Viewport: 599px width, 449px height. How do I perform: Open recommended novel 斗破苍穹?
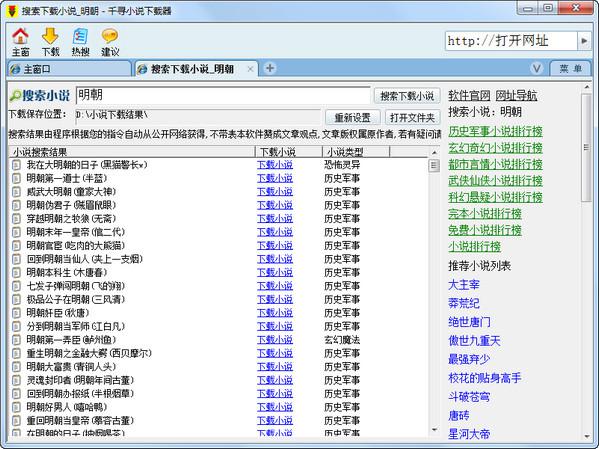469,397
